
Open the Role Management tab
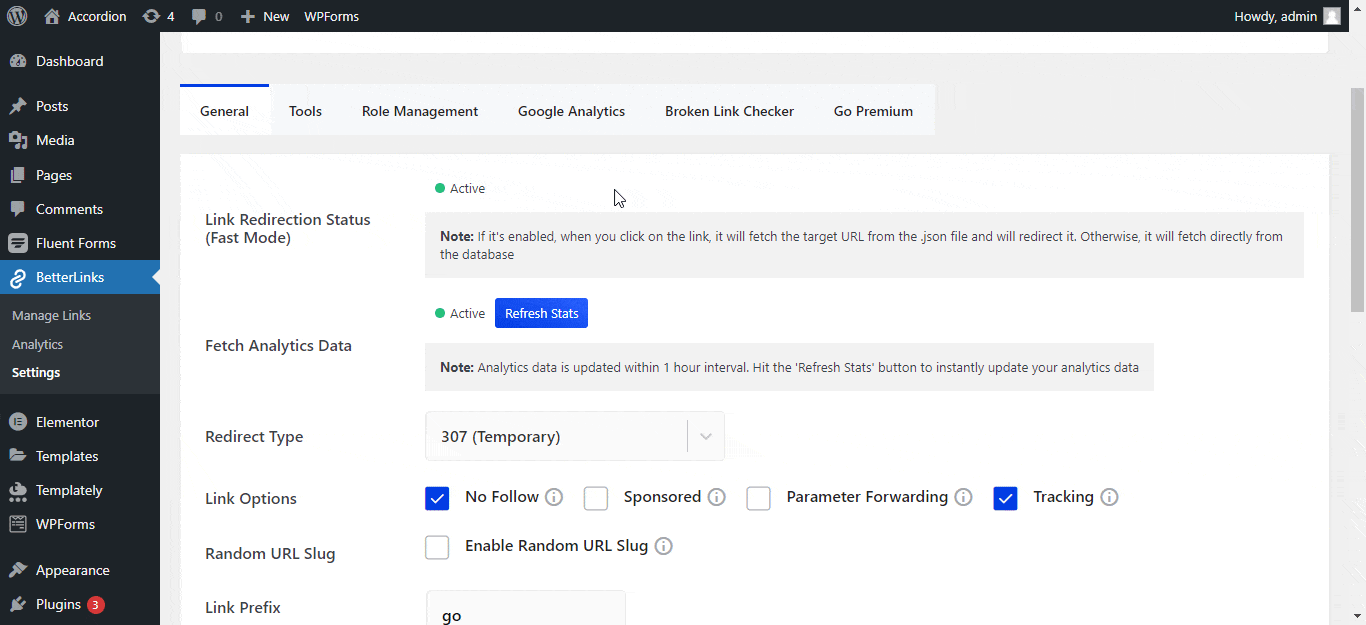[x=420, y=111]
